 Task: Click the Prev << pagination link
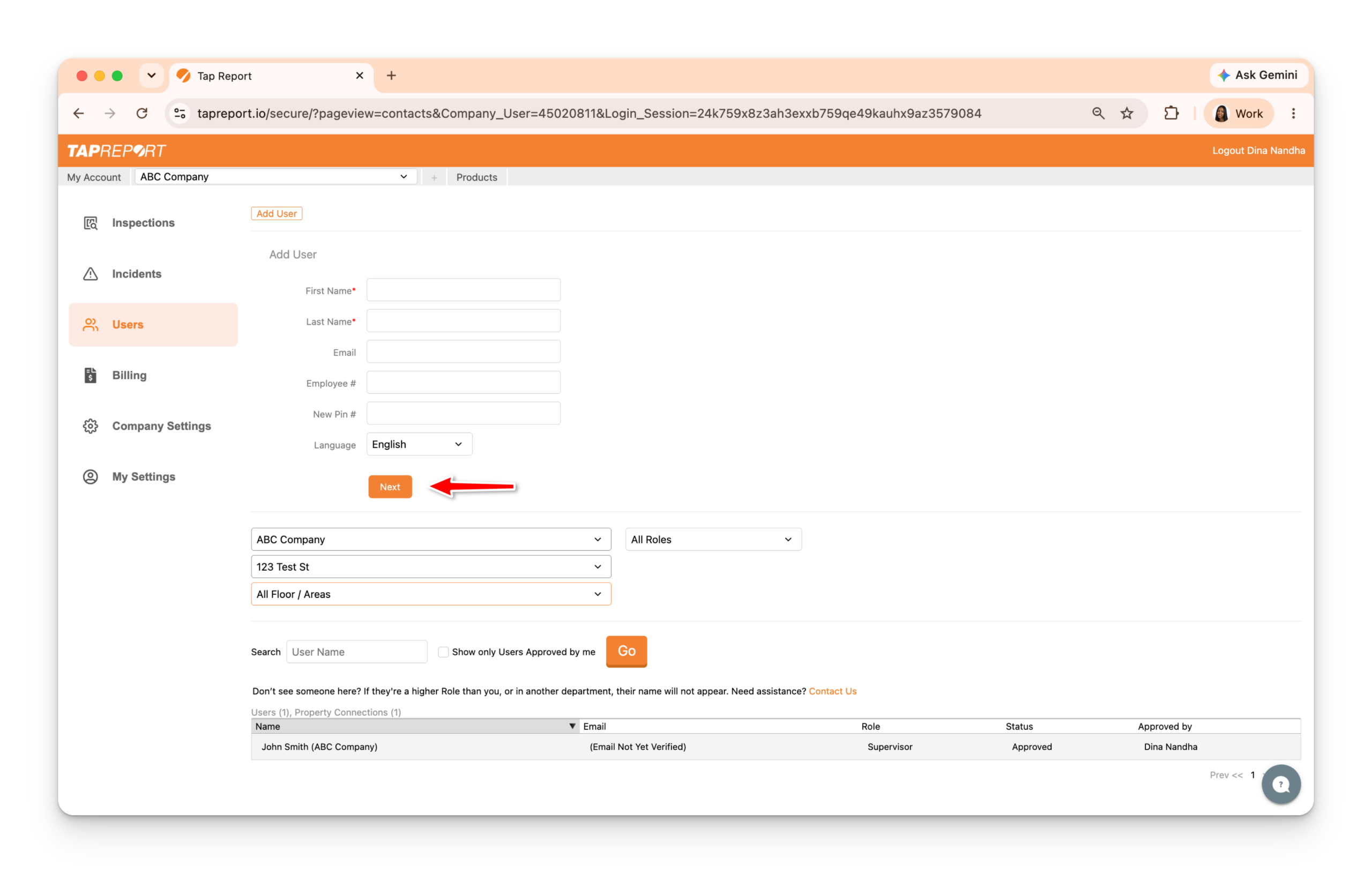(x=1226, y=775)
